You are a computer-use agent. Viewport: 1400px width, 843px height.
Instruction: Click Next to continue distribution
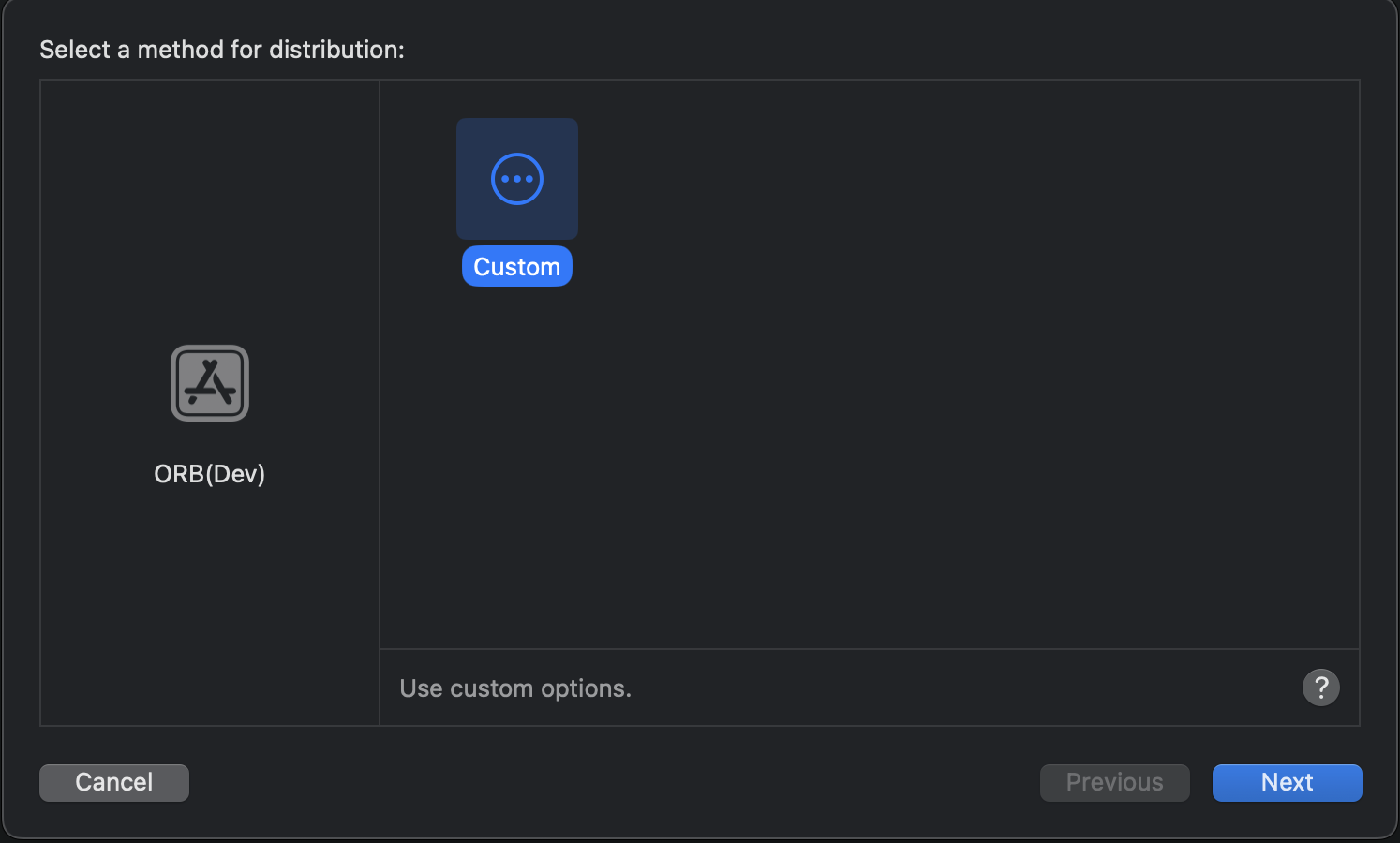(x=1287, y=782)
